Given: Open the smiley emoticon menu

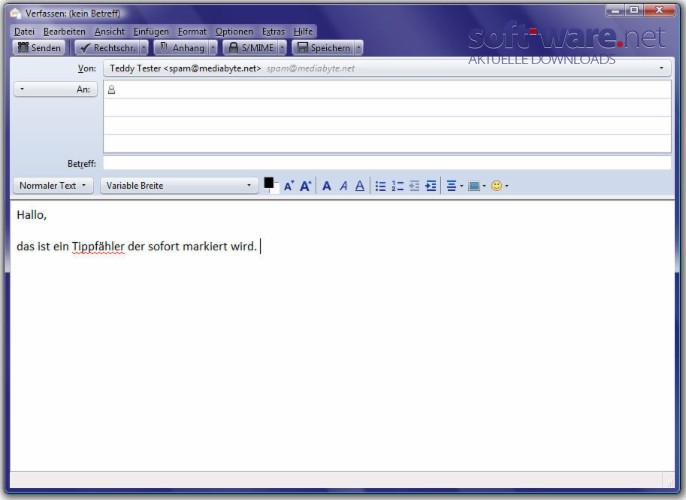Looking at the screenshot, I should (499, 186).
